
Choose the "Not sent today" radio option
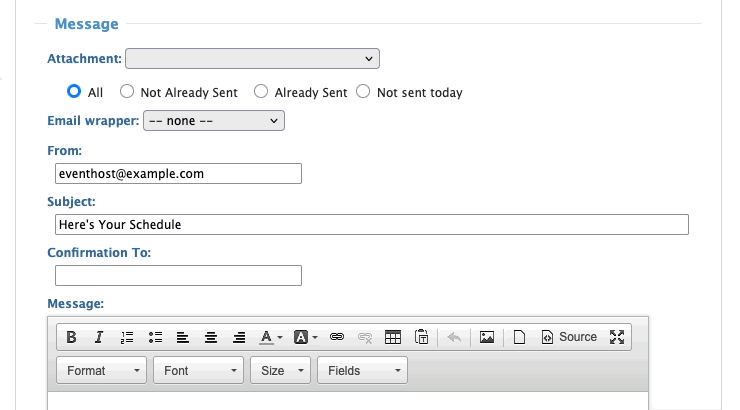[363, 92]
